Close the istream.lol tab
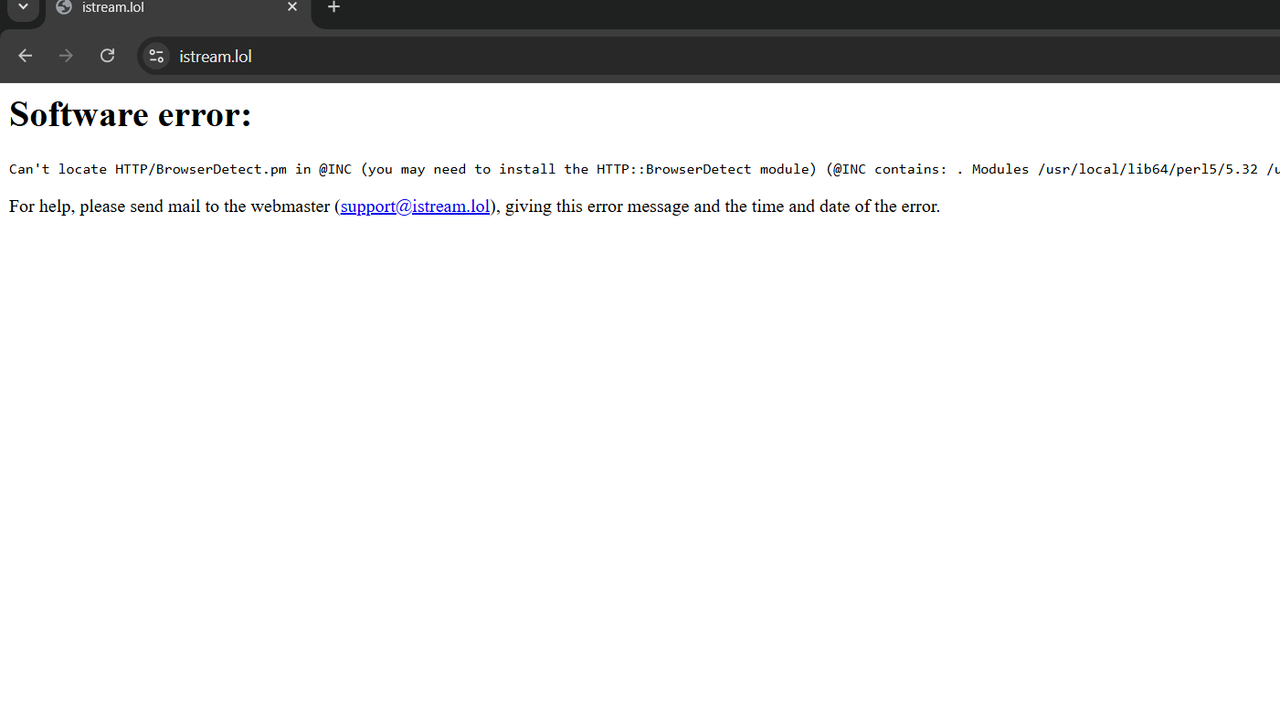This screenshot has width=1280, height=709. 292,7
